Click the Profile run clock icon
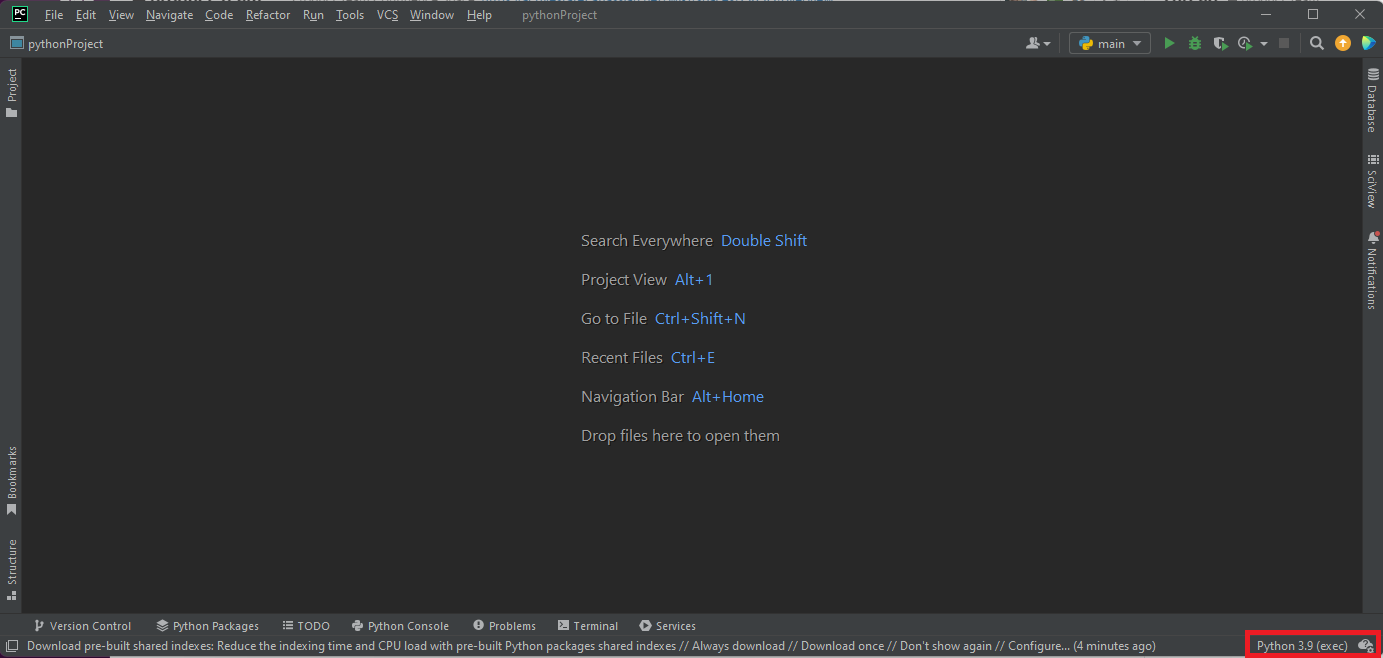The height and width of the screenshot is (658, 1383). click(x=1244, y=44)
